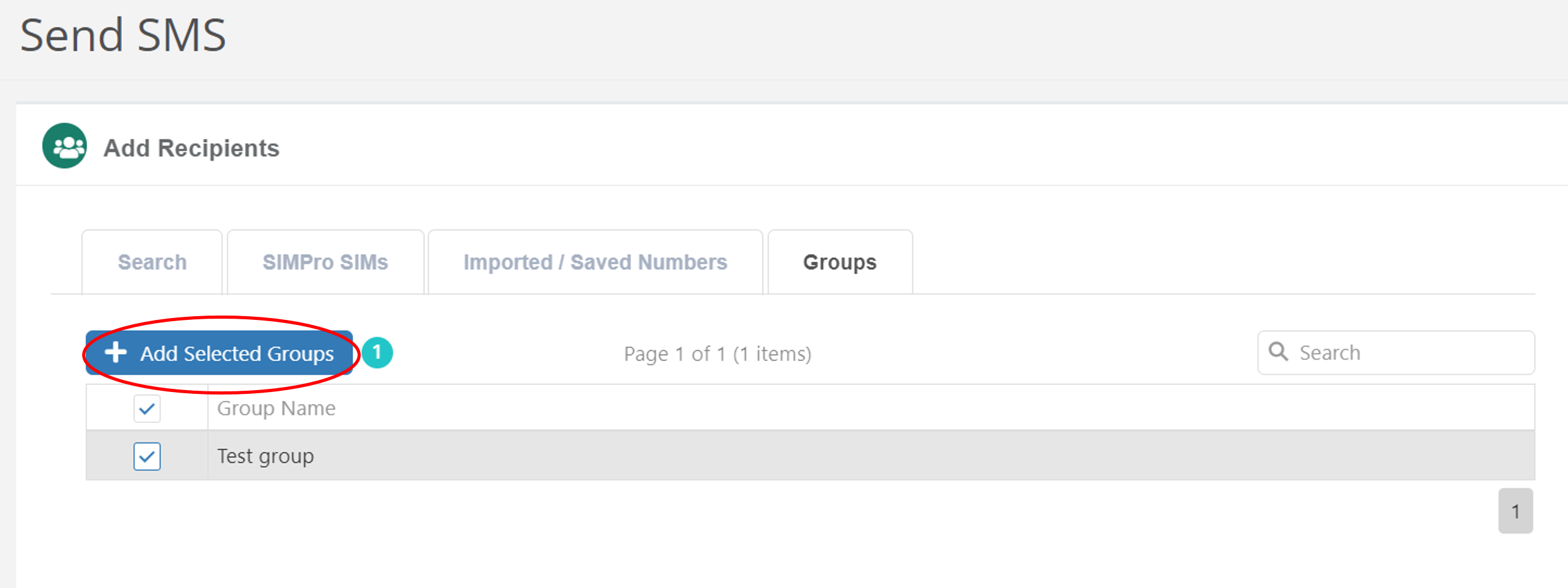
Task: Focus the groups Search input field
Action: point(1409,353)
